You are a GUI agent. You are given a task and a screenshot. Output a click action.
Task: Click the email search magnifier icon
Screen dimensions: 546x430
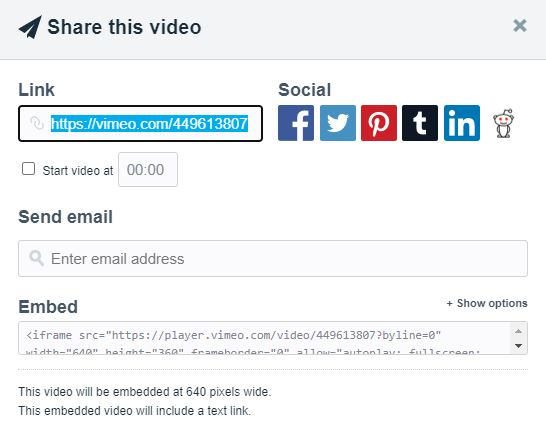coord(36,258)
